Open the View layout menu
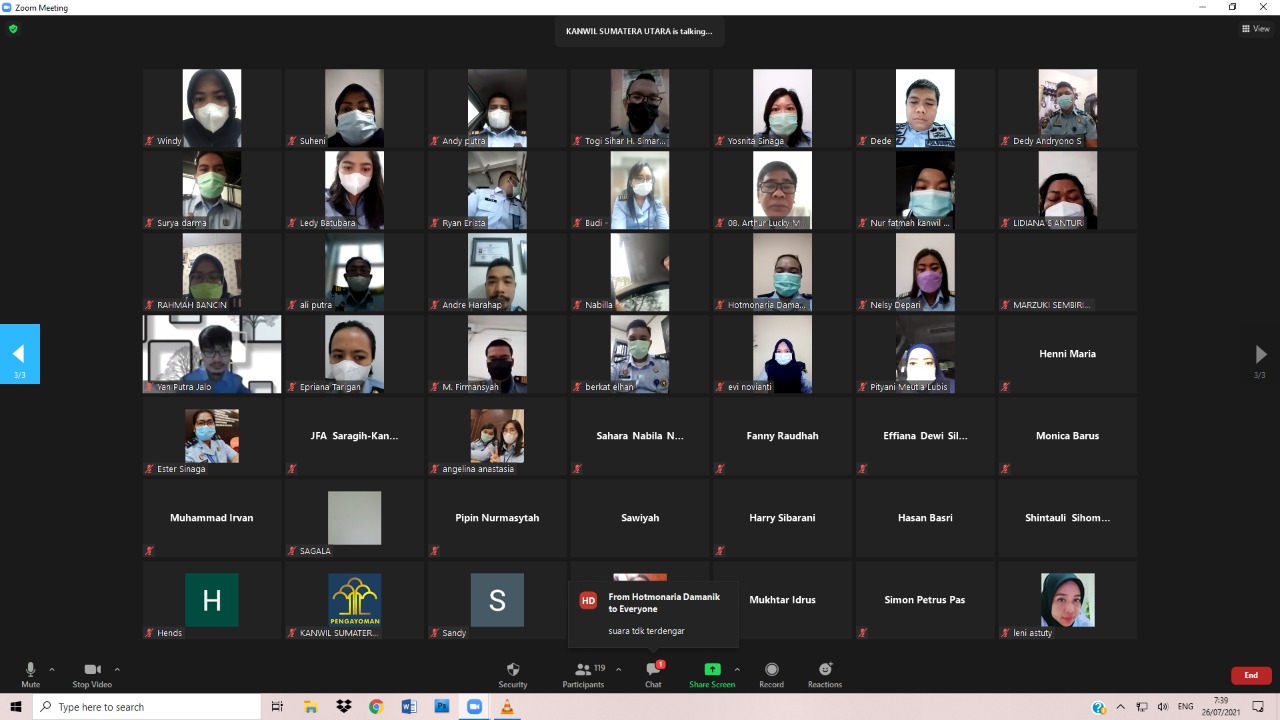The width and height of the screenshot is (1280, 720). pos(1255,29)
